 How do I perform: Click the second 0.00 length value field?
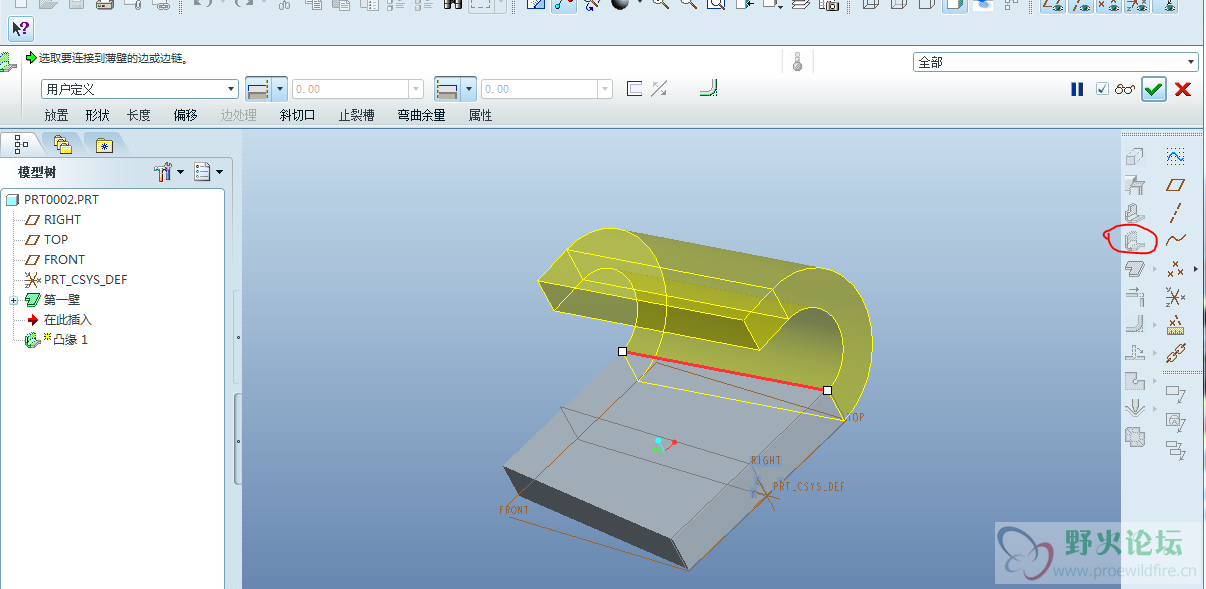[x=539, y=89]
